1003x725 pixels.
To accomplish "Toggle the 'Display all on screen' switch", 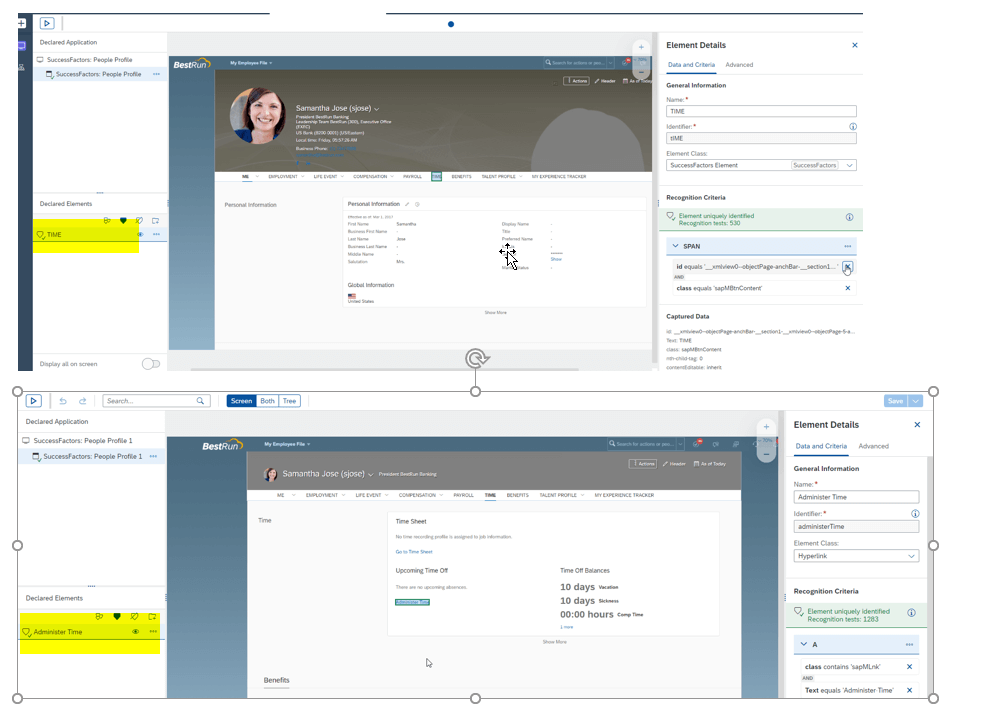I will 151,364.
